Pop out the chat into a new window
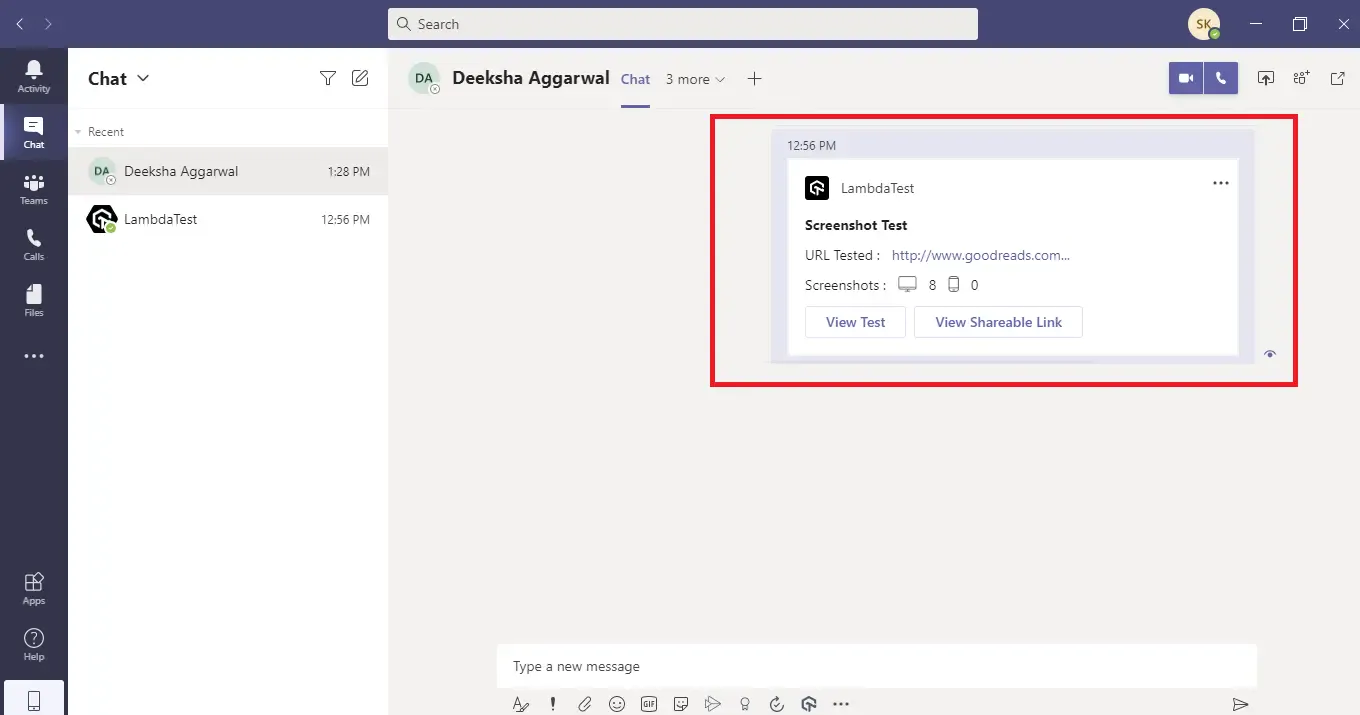1360x715 pixels. [x=1337, y=78]
